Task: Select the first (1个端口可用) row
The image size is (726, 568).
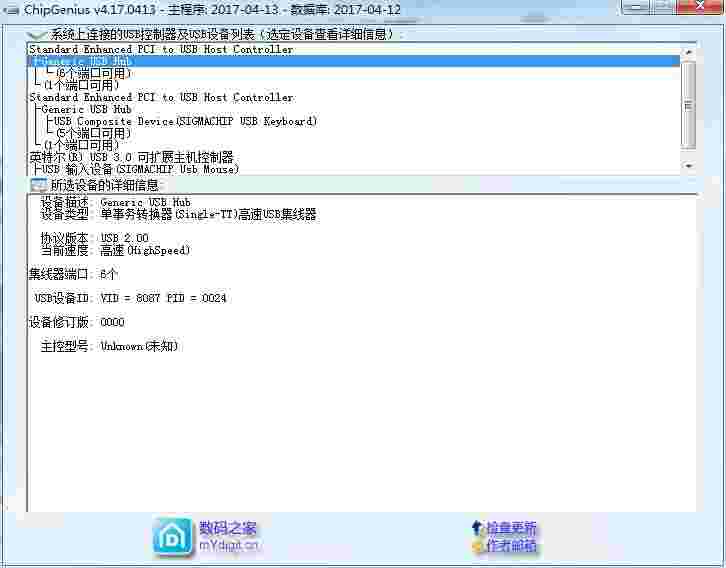Action: pyautogui.click(x=81, y=85)
